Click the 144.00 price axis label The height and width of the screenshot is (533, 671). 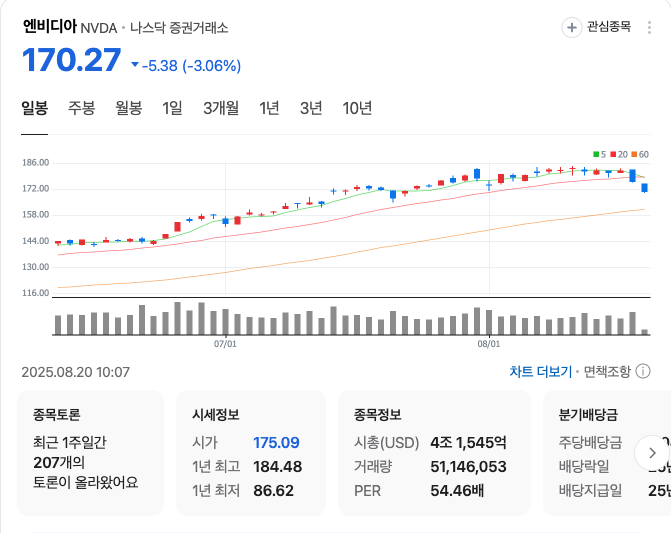pos(36,241)
